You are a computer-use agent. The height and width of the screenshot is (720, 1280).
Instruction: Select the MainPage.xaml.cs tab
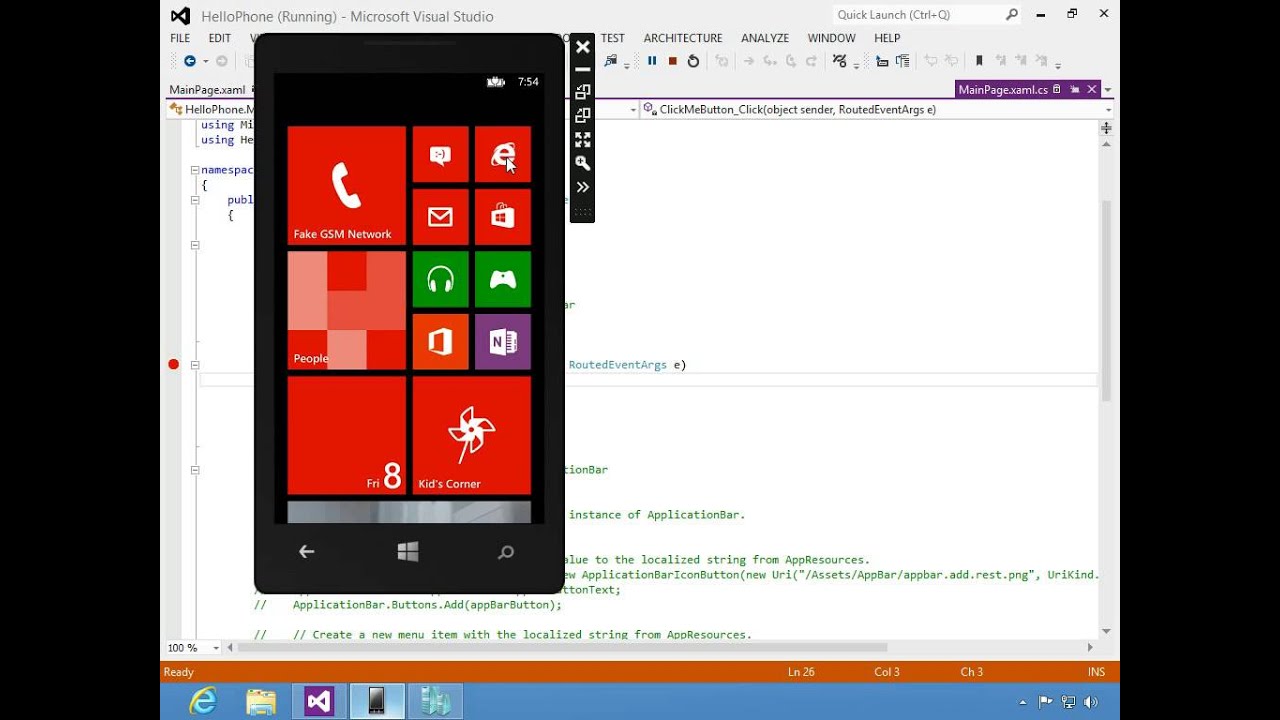1003,90
